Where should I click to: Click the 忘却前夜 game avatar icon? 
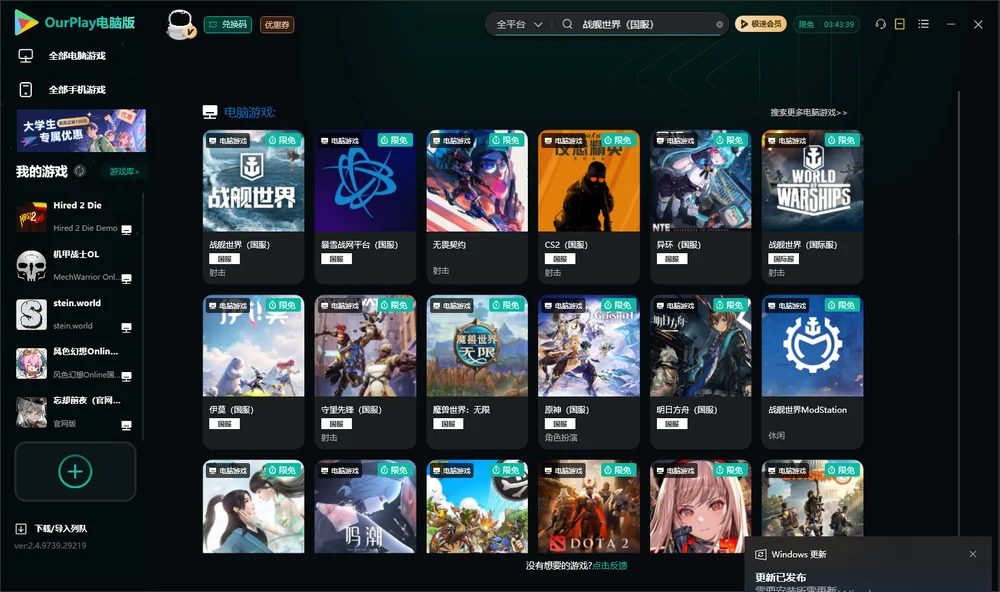click(x=31, y=412)
